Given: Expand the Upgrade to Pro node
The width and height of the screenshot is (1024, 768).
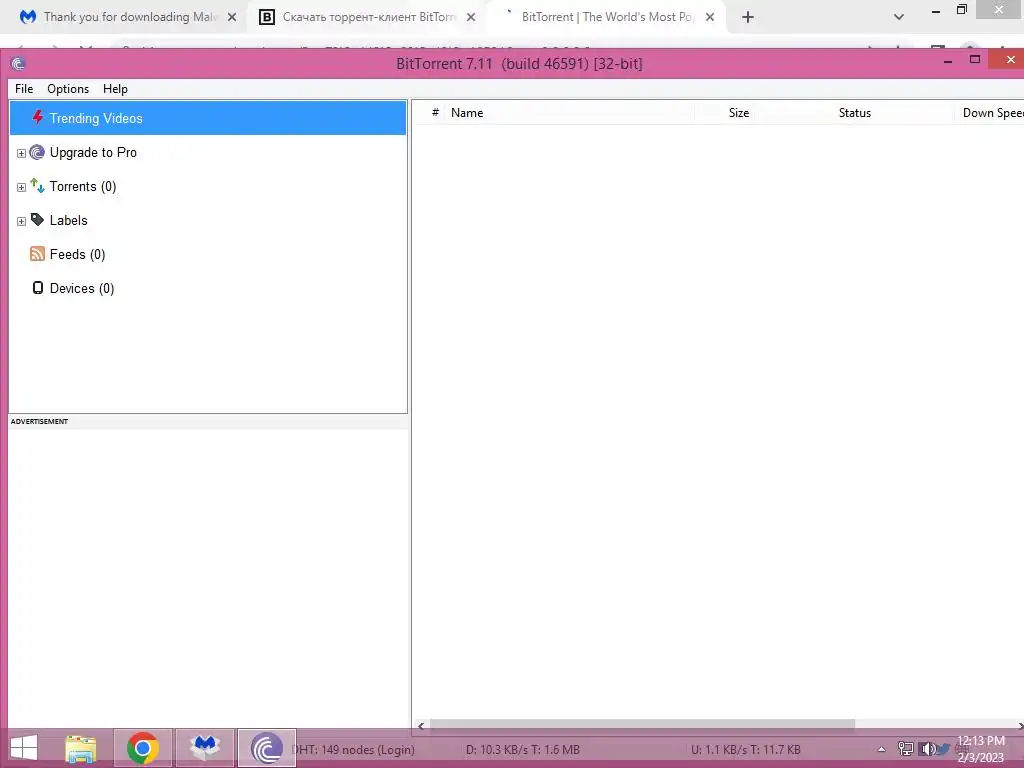Looking at the screenshot, I should [x=21, y=153].
